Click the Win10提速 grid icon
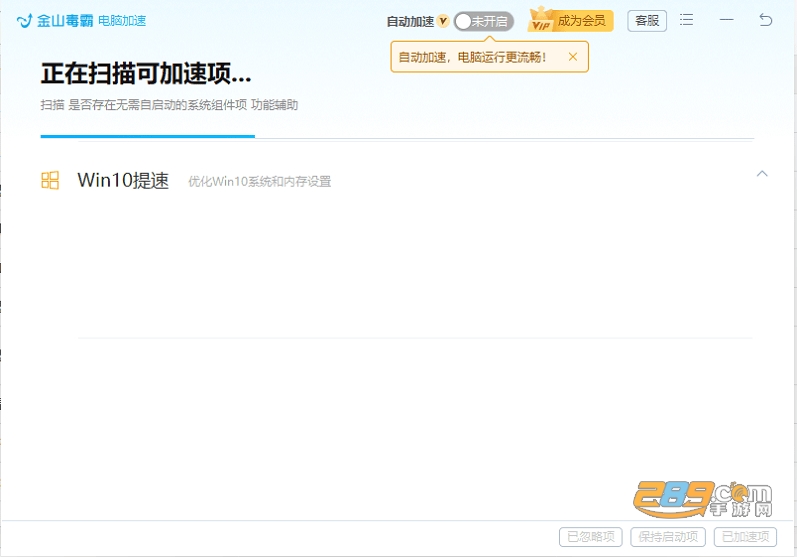This screenshot has height=557, width=797. [50, 180]
